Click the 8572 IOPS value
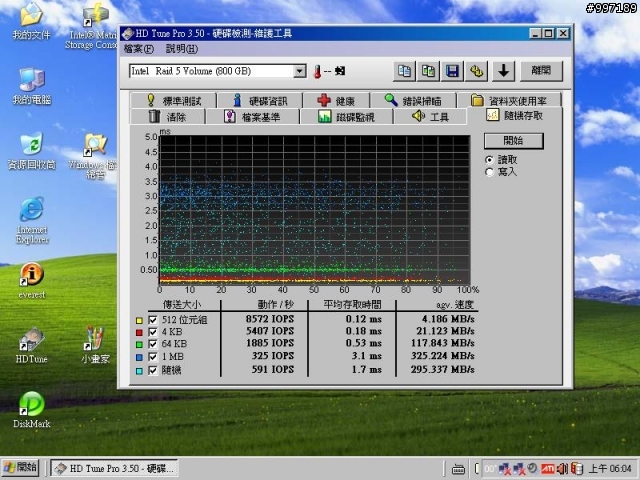Screen dimensions: 640x480 [x=270, y=319]
